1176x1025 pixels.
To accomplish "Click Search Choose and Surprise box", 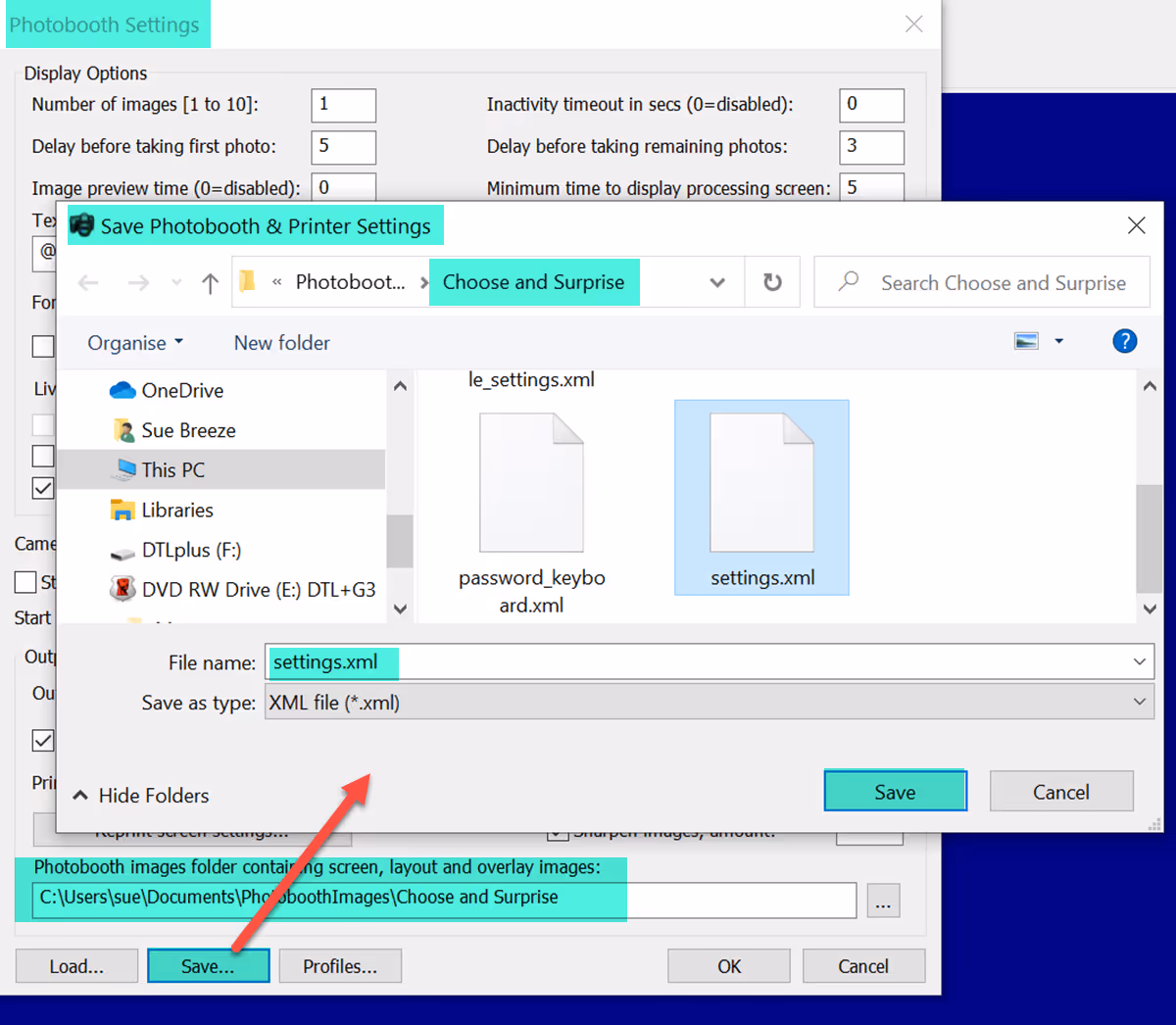I will [x=982, y=282].
